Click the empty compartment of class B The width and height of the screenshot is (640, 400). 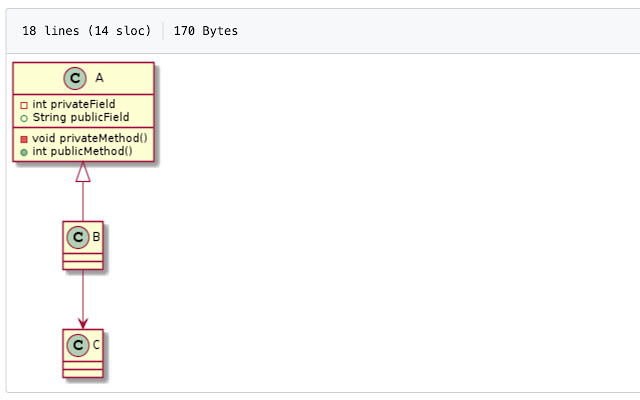coord(83,258)
